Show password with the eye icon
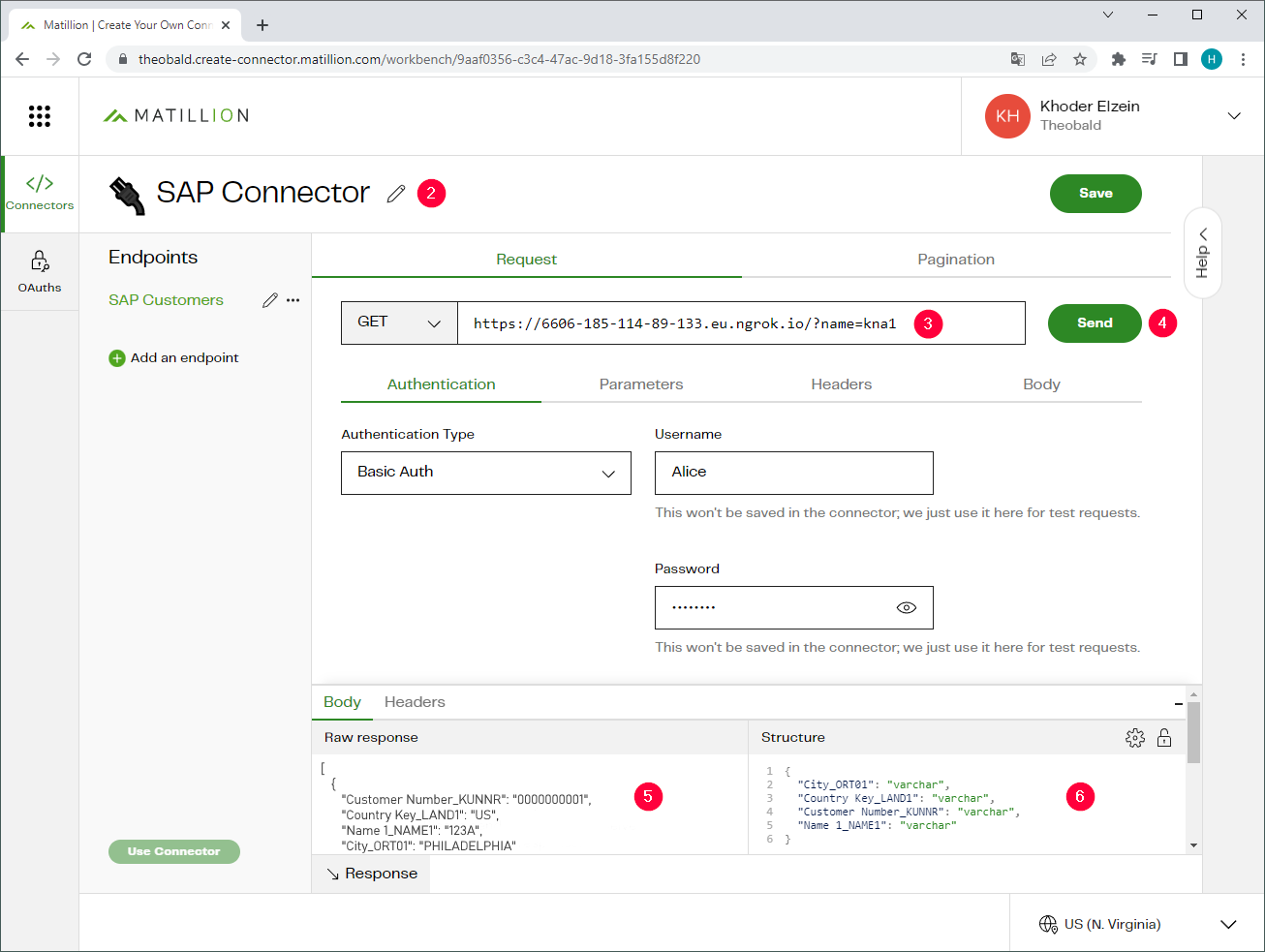 pyautogui.click(x=907, y=607)
